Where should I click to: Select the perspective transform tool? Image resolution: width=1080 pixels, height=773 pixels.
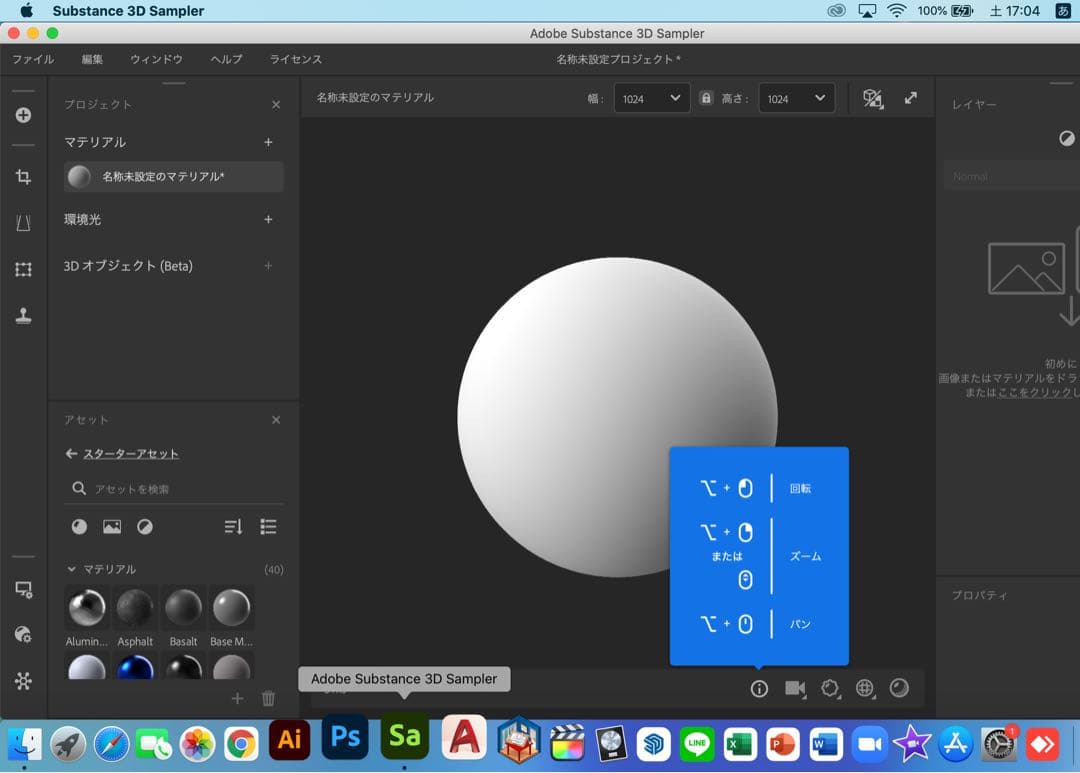(x=23, y=223)
